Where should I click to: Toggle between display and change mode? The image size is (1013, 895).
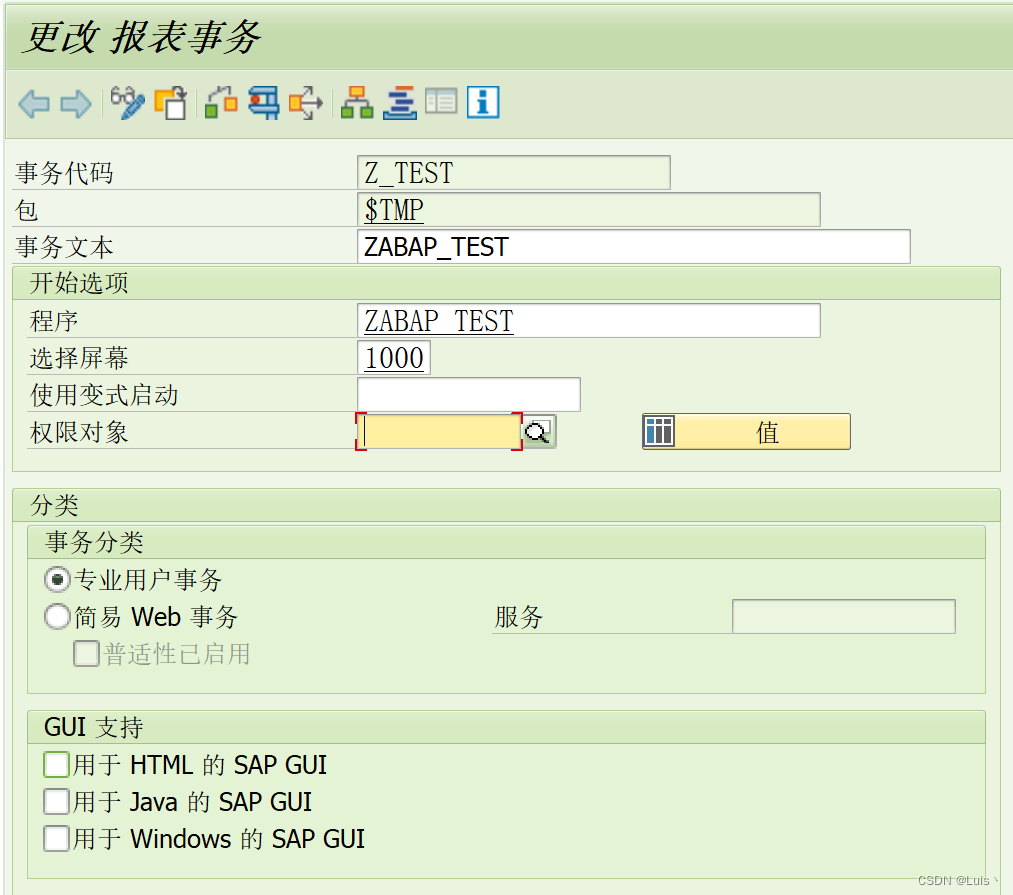[128, 101]
